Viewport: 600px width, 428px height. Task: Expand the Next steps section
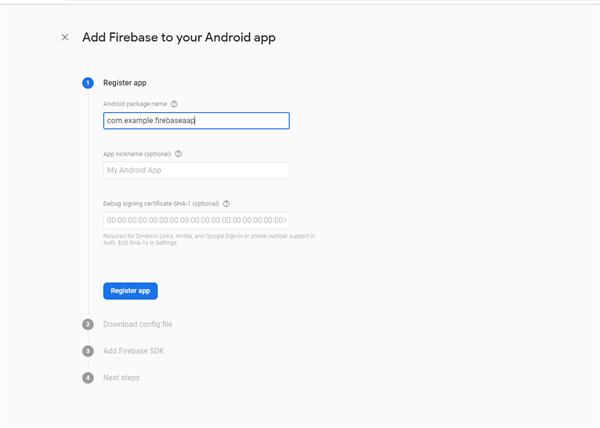click(x=122, y=378)
